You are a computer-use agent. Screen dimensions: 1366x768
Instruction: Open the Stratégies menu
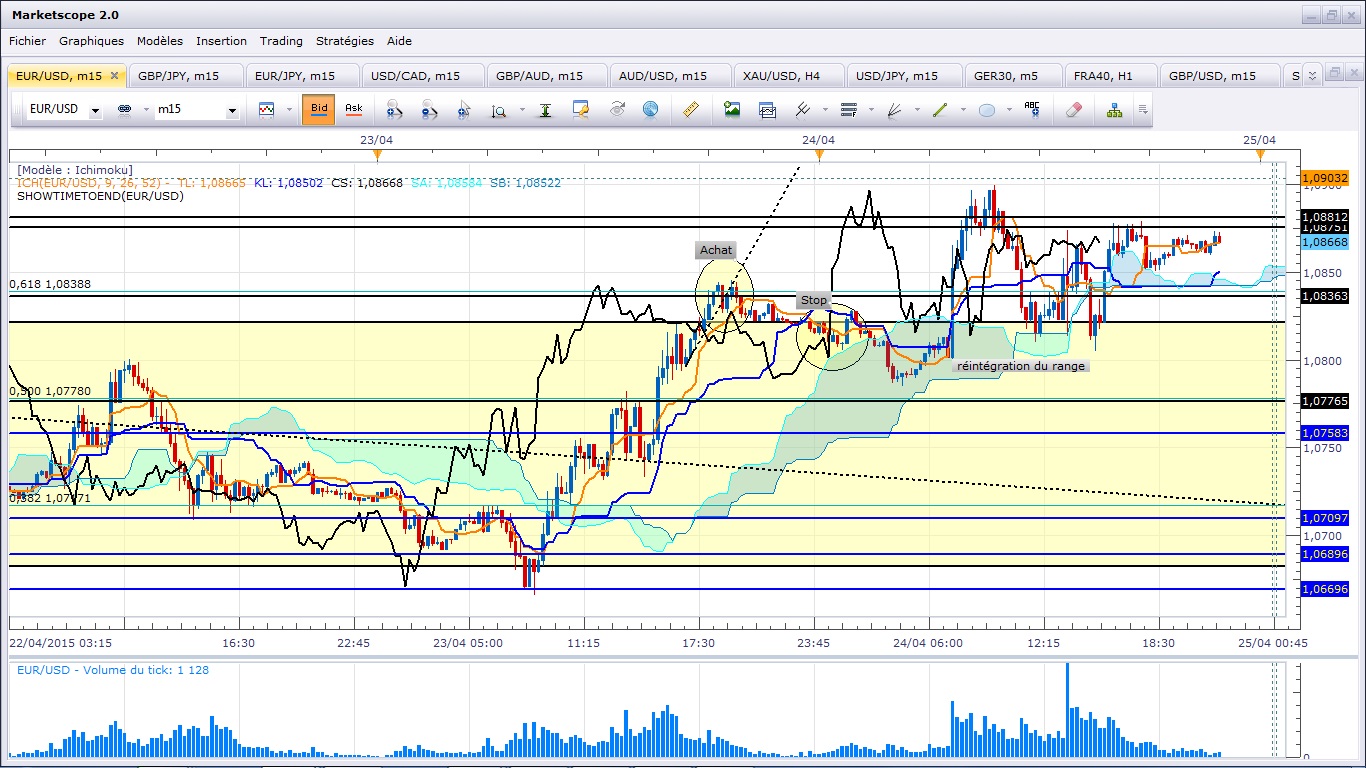pyautogui.click(x=344, y=41)
